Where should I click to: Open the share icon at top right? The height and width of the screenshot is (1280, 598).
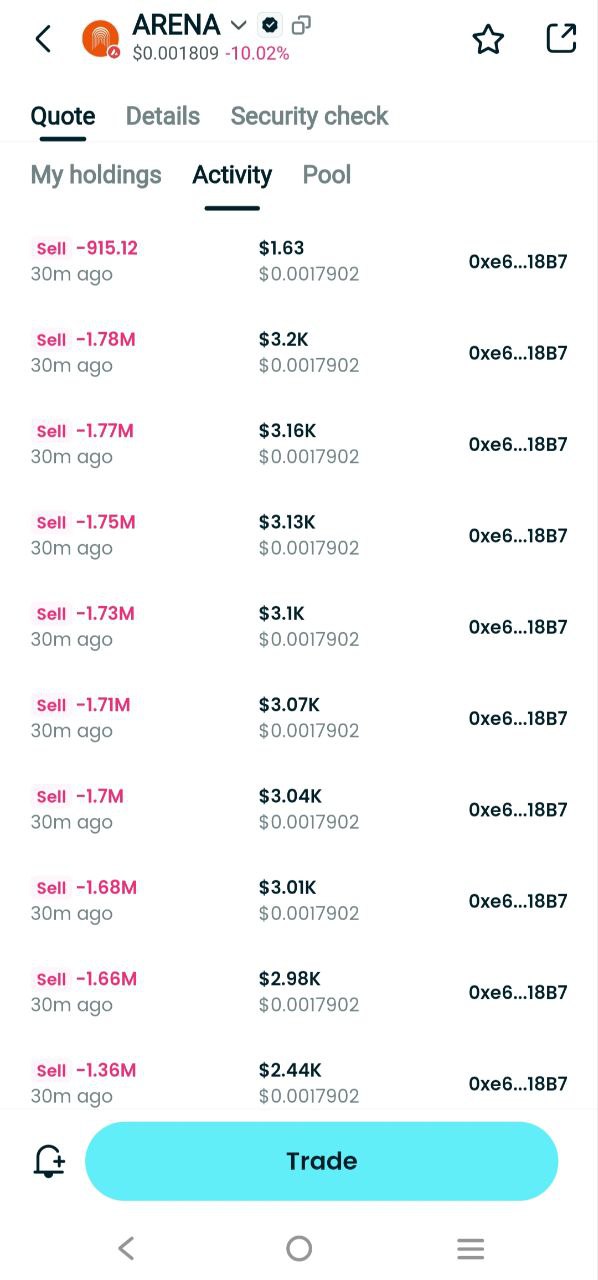pos(562,38)
